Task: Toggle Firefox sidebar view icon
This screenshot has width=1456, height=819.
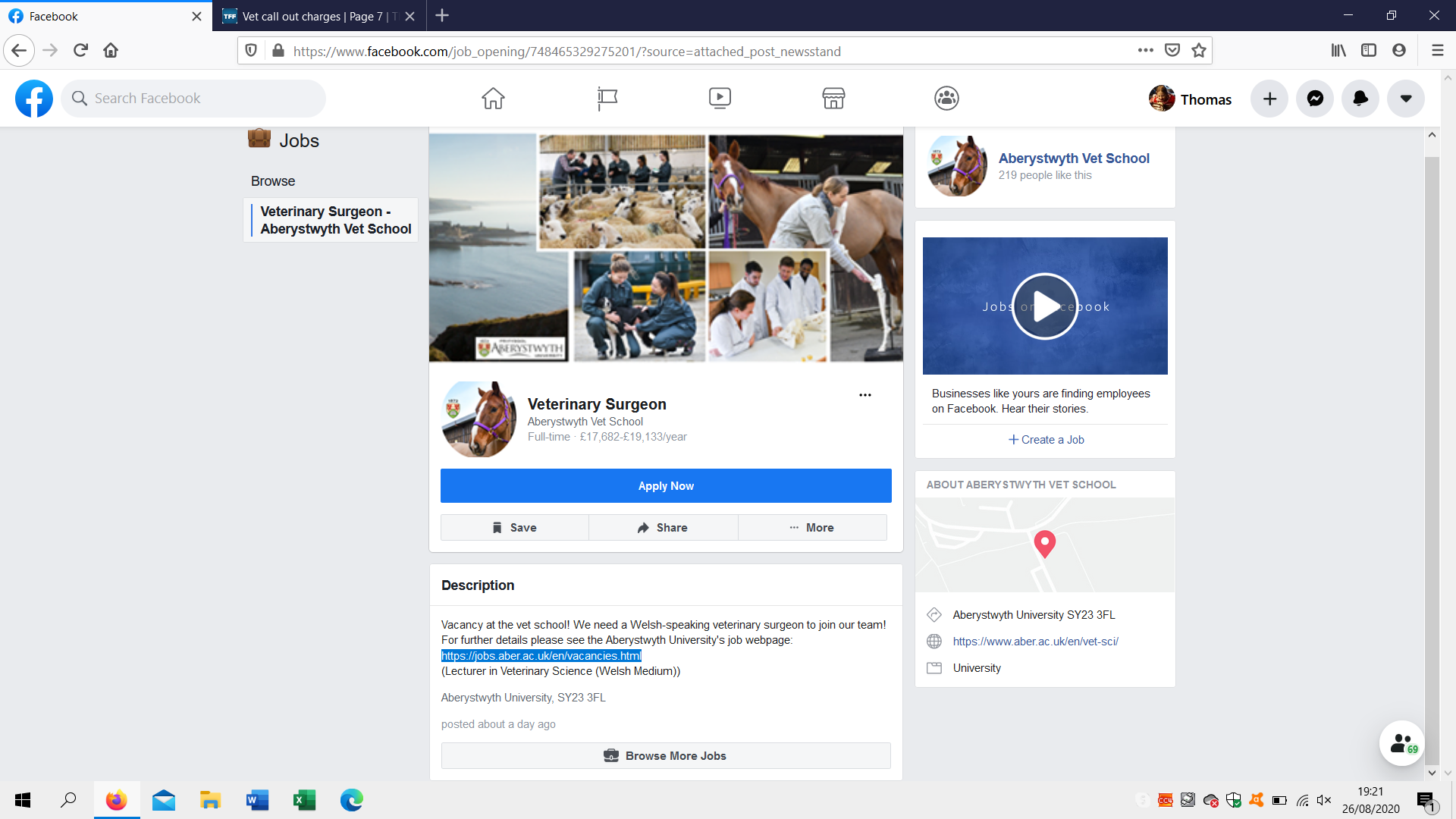Action: [1369, 51]
